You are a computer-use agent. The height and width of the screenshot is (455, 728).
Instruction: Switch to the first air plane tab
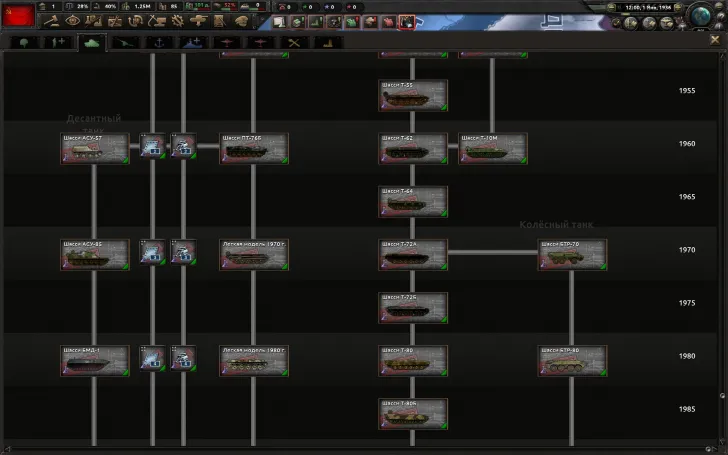pos(227,43)
